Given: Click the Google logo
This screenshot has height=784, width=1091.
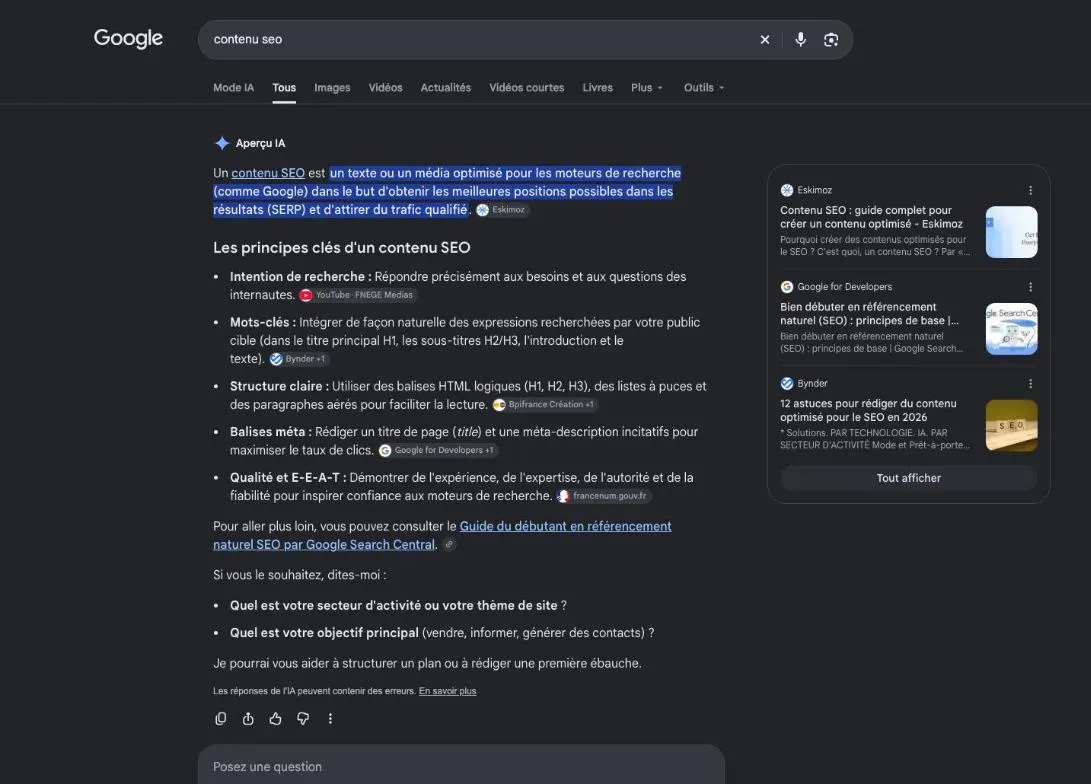Looking at the screenshot, I should pyautogui.click(x=128, y=38).
